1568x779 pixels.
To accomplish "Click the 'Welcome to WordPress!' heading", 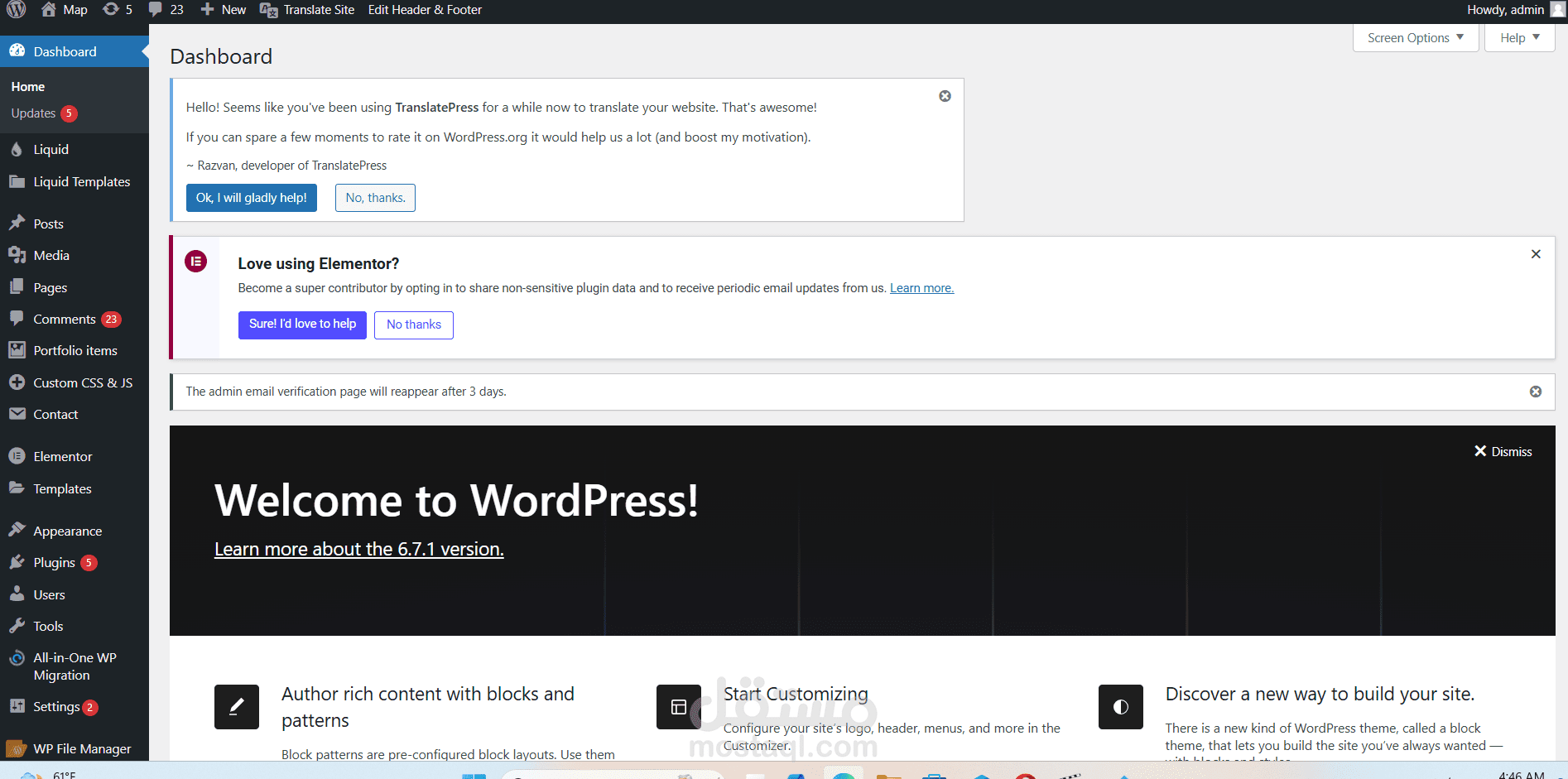I will click(x=456, y=501).
